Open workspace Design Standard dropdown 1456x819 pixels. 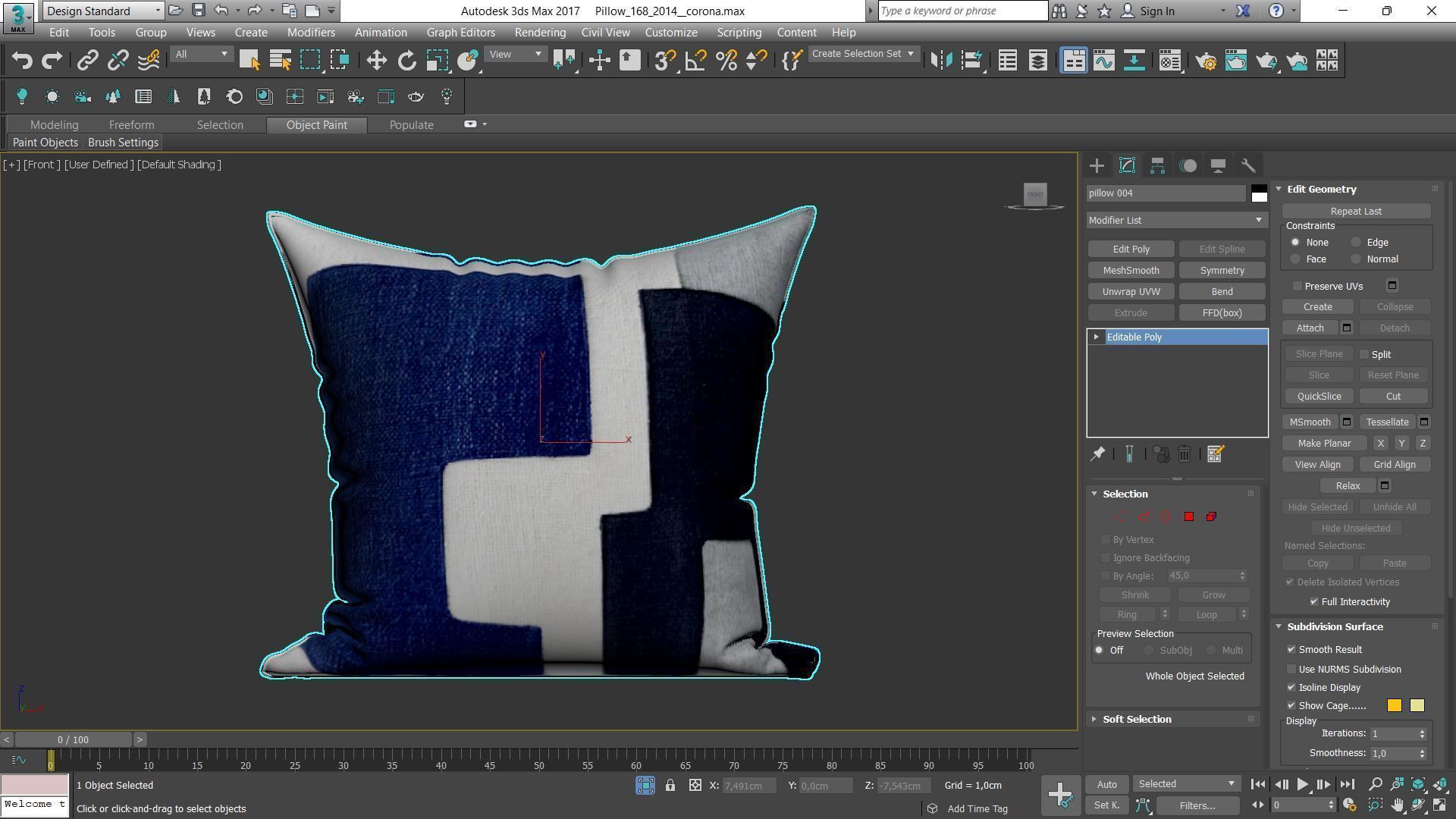coord(103,11)
